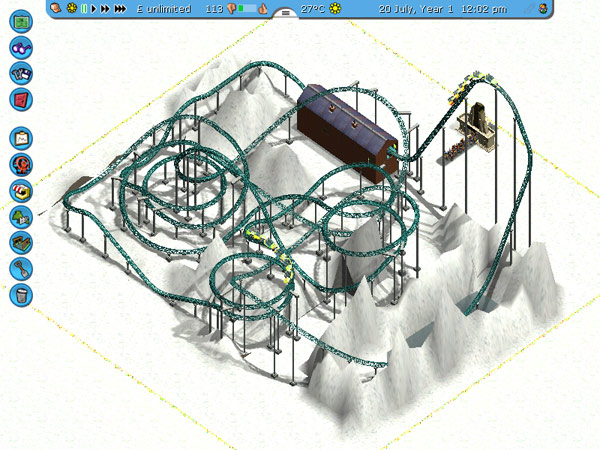Click the messages icon in top bar

56,8
